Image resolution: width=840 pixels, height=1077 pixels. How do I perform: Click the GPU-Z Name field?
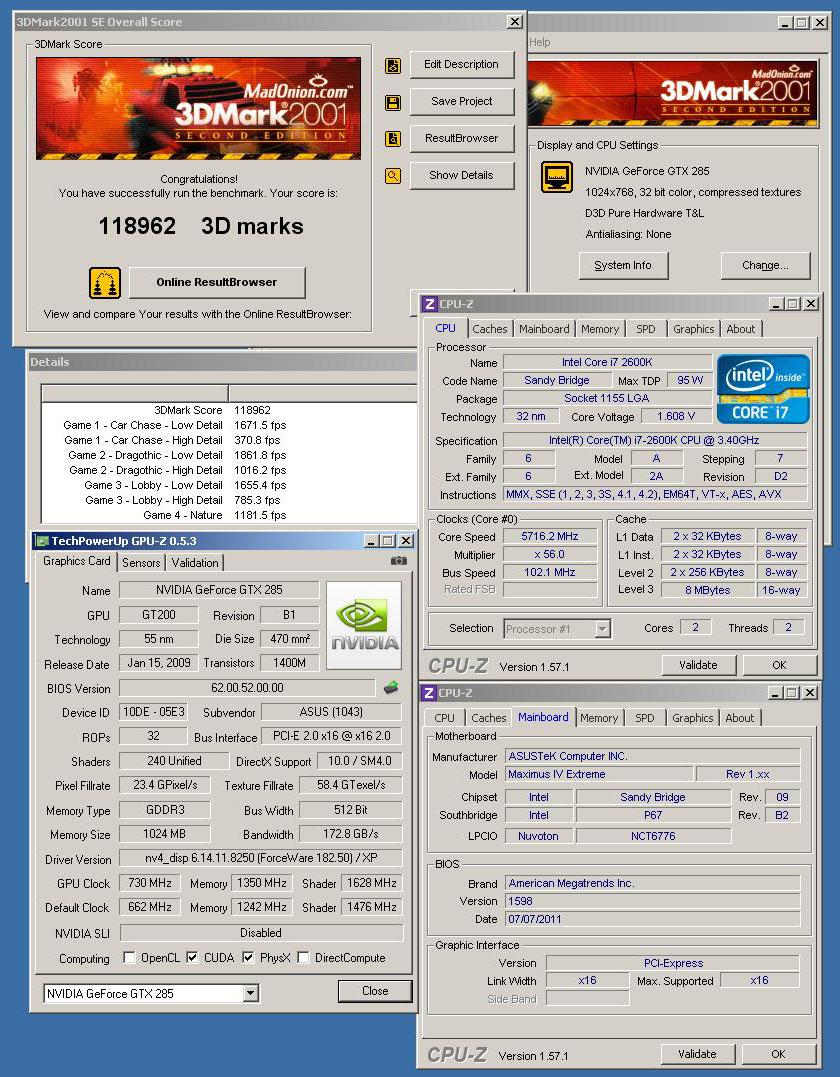pos(219,590)
